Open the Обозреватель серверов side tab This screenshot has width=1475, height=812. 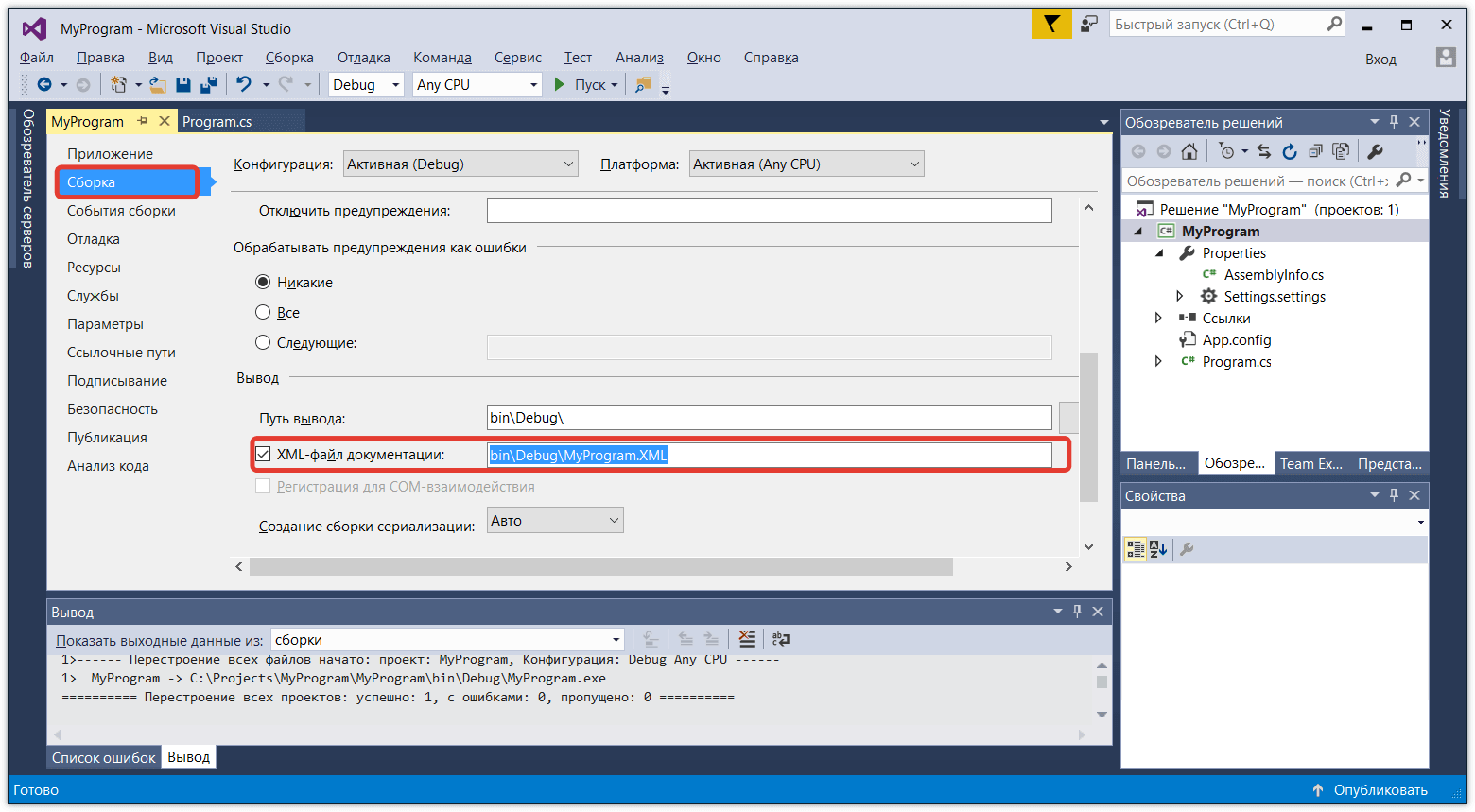[x=28, y=188]
